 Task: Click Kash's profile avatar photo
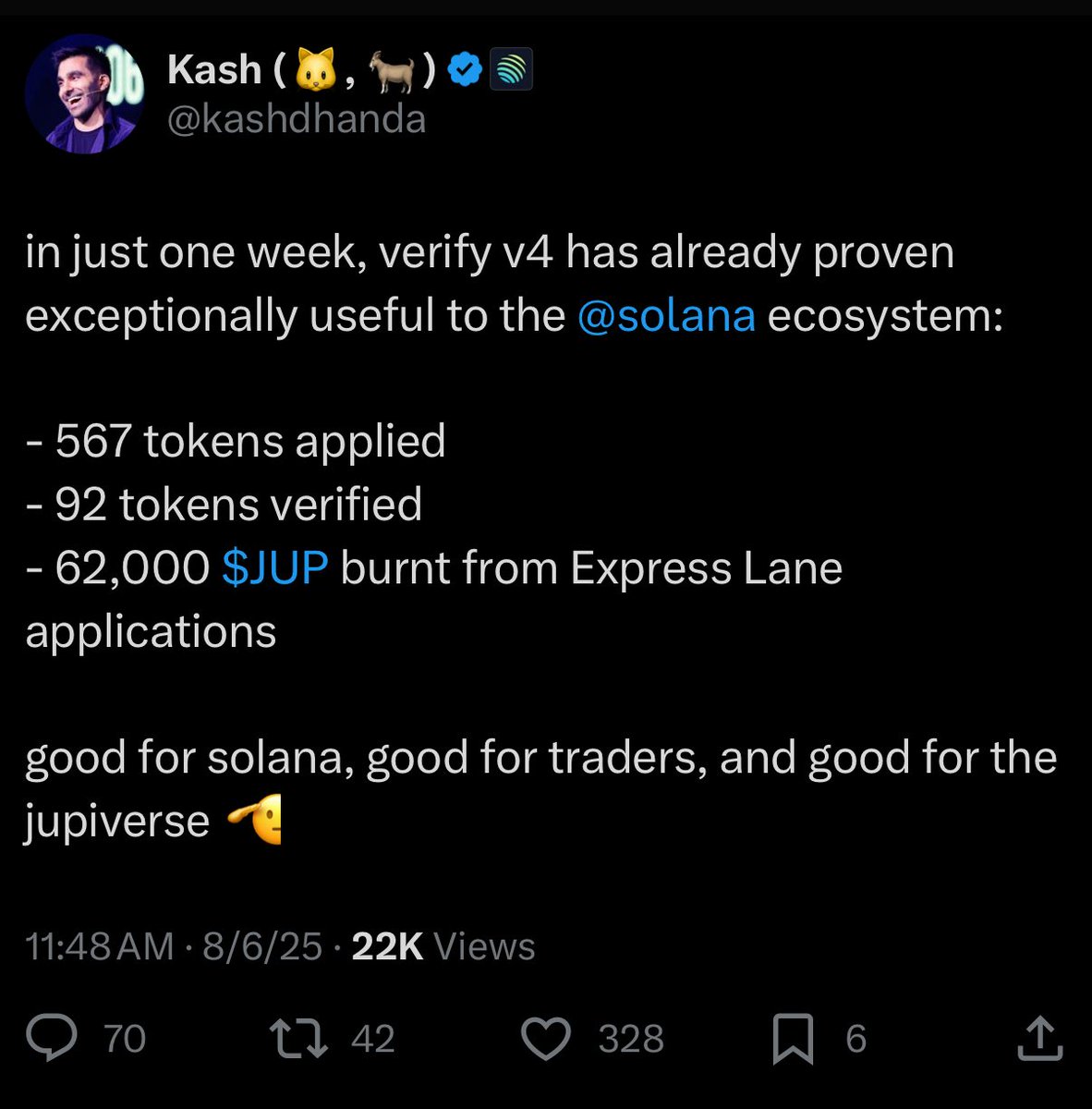(x=83, y=94)
